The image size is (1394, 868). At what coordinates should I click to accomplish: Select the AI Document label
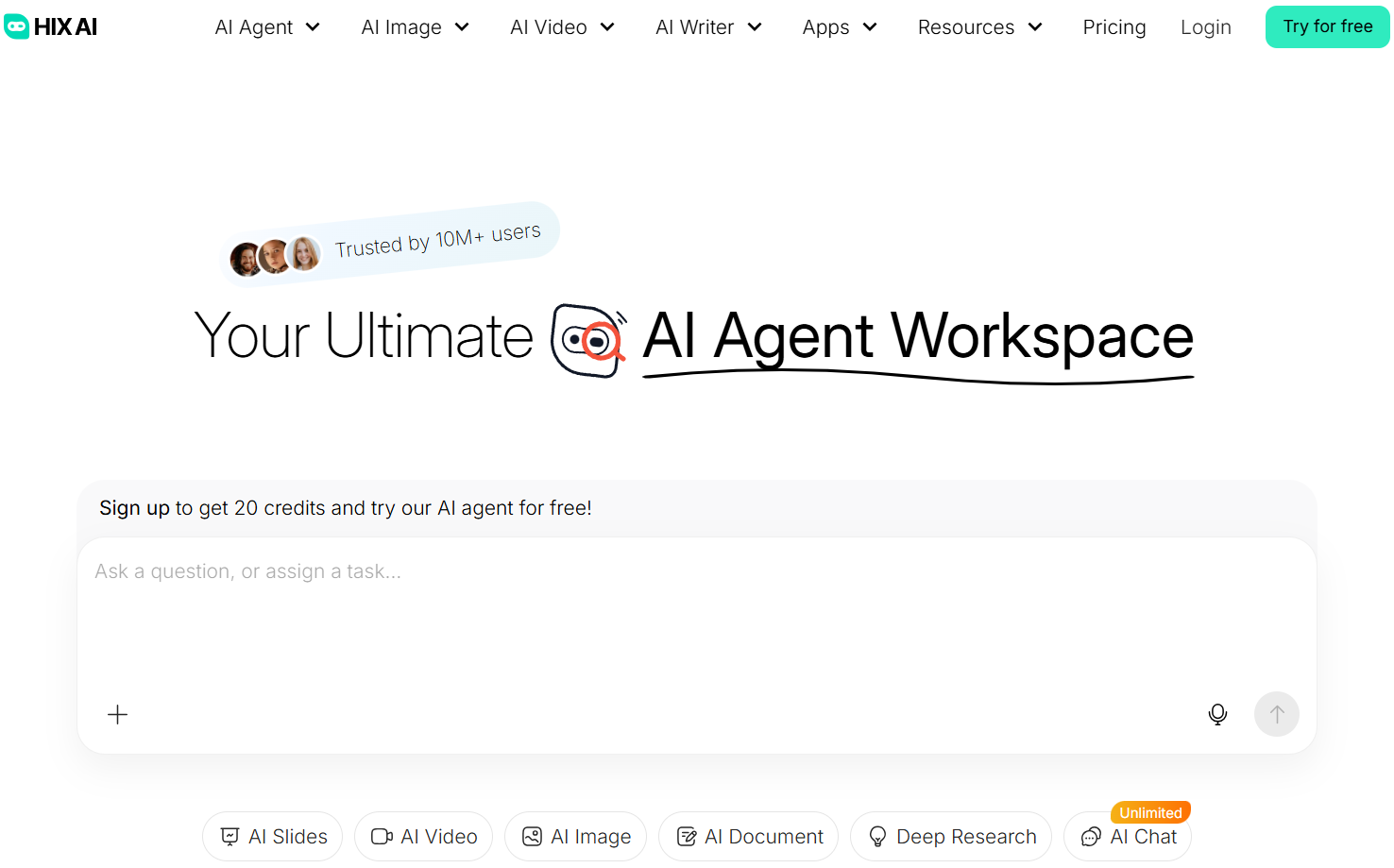point(764,836)
